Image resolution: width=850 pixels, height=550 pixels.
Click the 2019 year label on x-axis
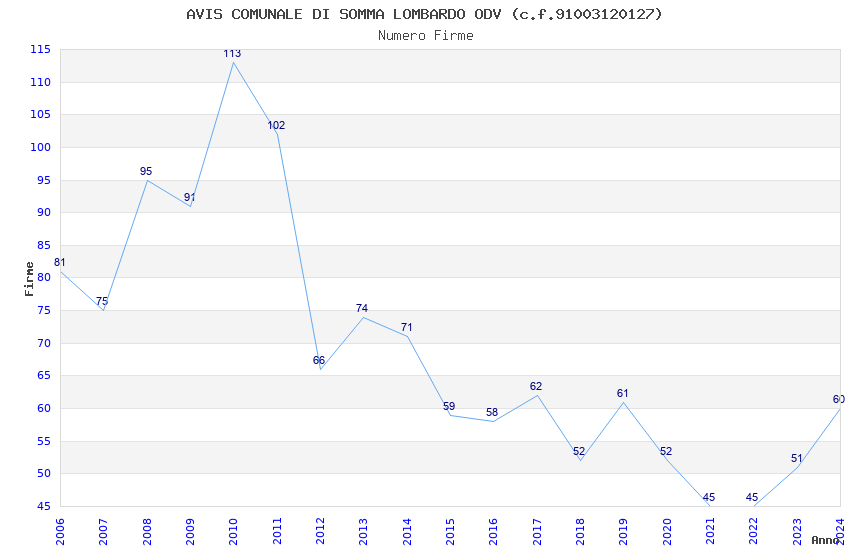623,531
